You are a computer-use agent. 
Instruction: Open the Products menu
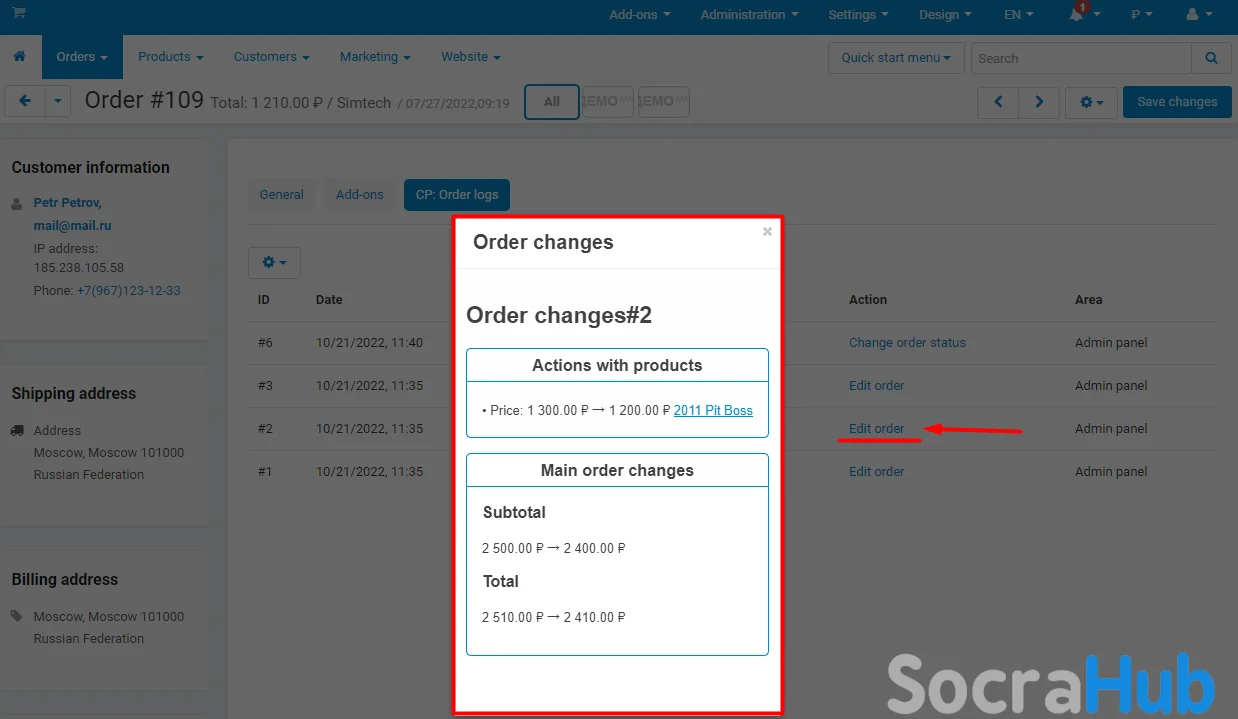pyautogui.click(x=171, y=57)
